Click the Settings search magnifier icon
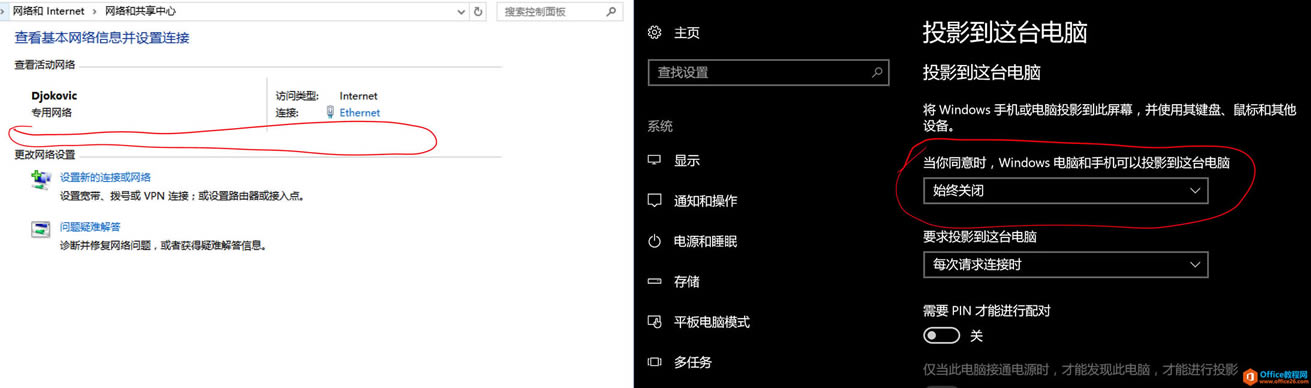Image resolution: width=1311 pixels, height=388 pixels. pos(877,73)
